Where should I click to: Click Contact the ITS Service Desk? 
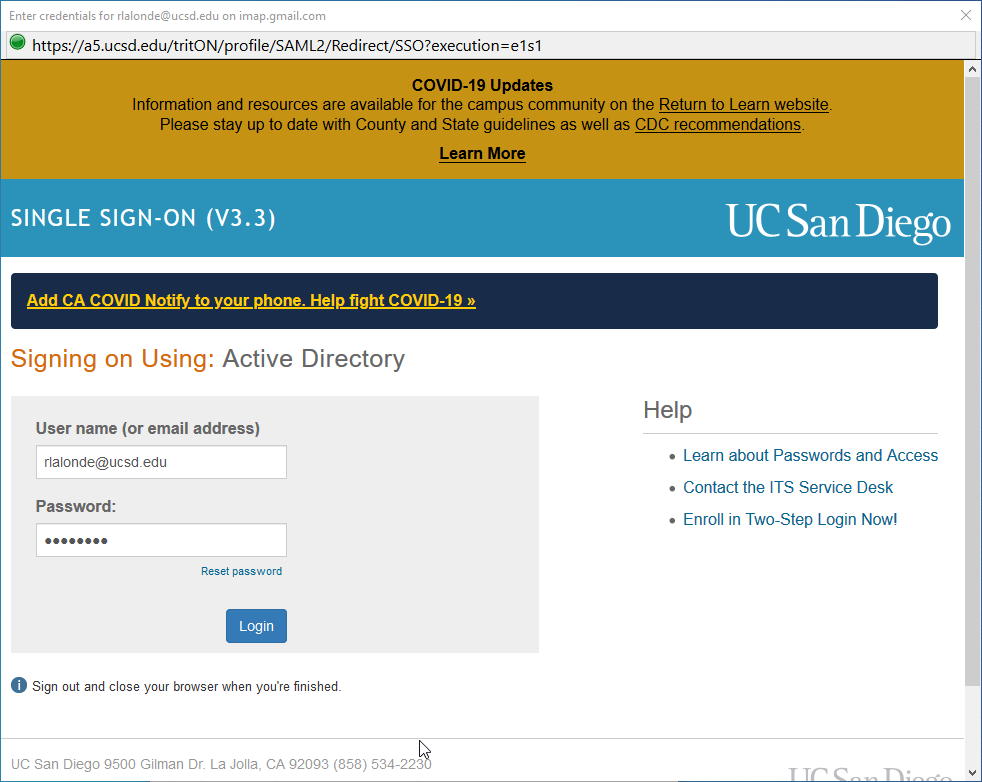[x=787, y=487]
